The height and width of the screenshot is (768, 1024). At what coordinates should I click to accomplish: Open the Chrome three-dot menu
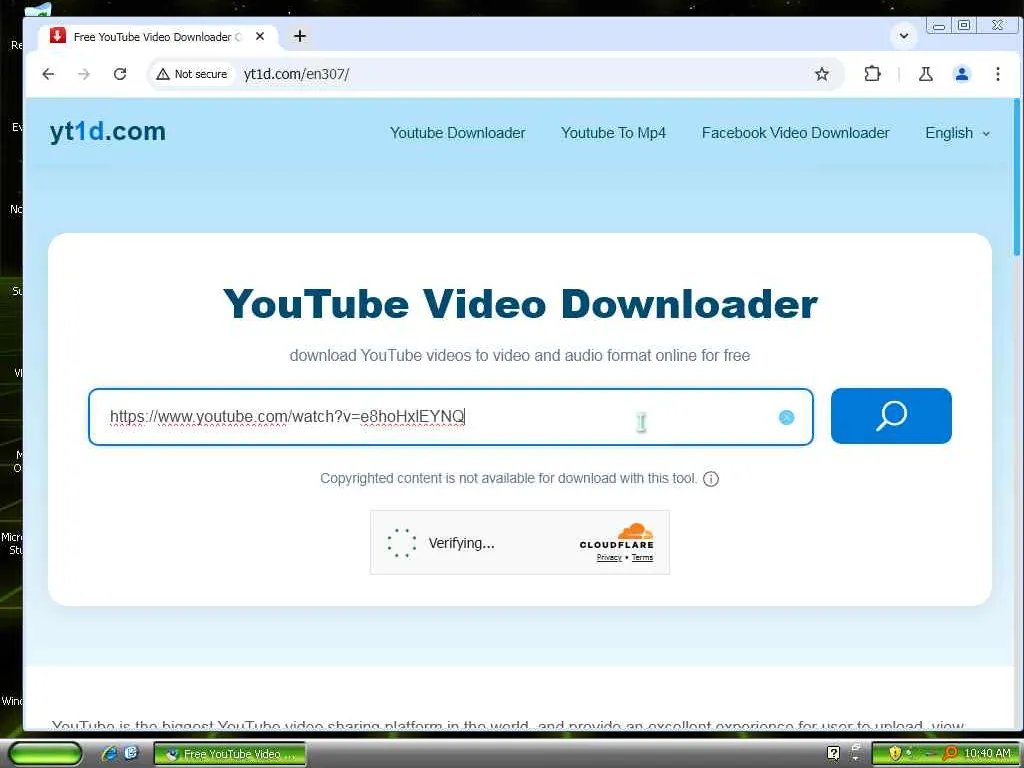click(997, 74)
